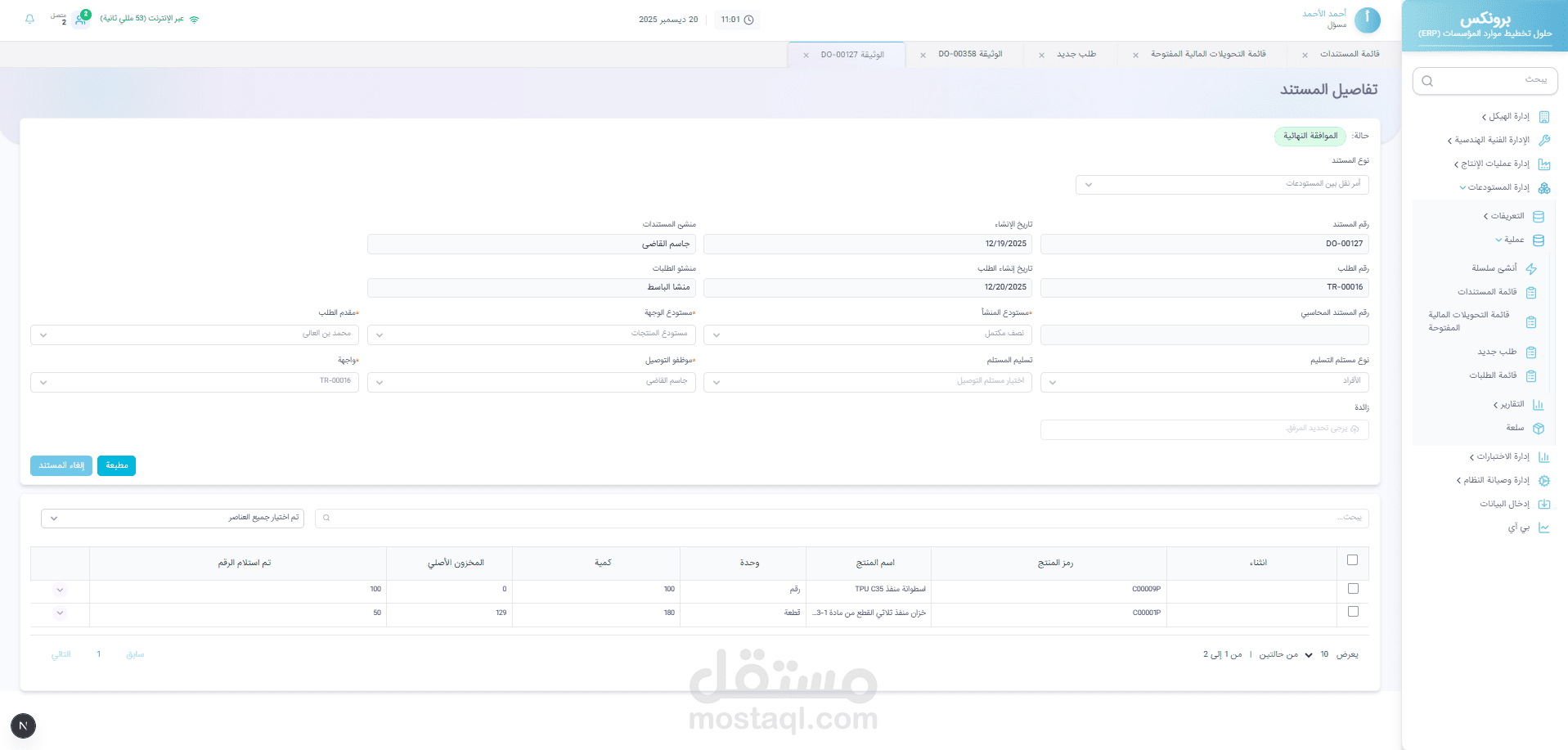1568x750 pixels.
Task: Open the rows-per-page selector showing 10
Action: [1317, 654]
